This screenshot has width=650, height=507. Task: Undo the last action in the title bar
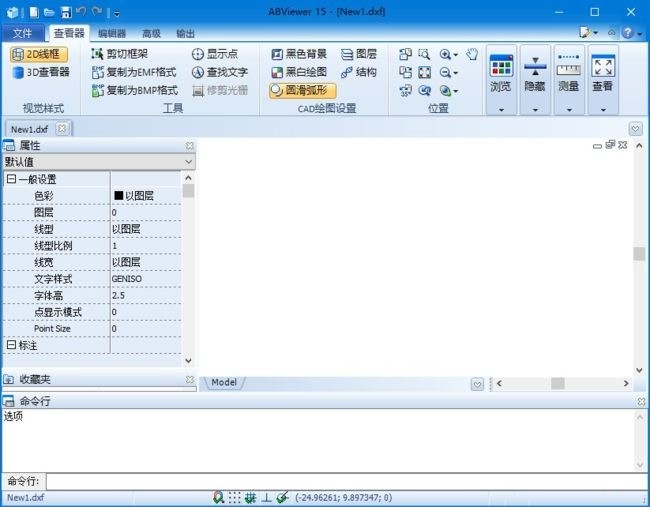click(x=81, y=12)
